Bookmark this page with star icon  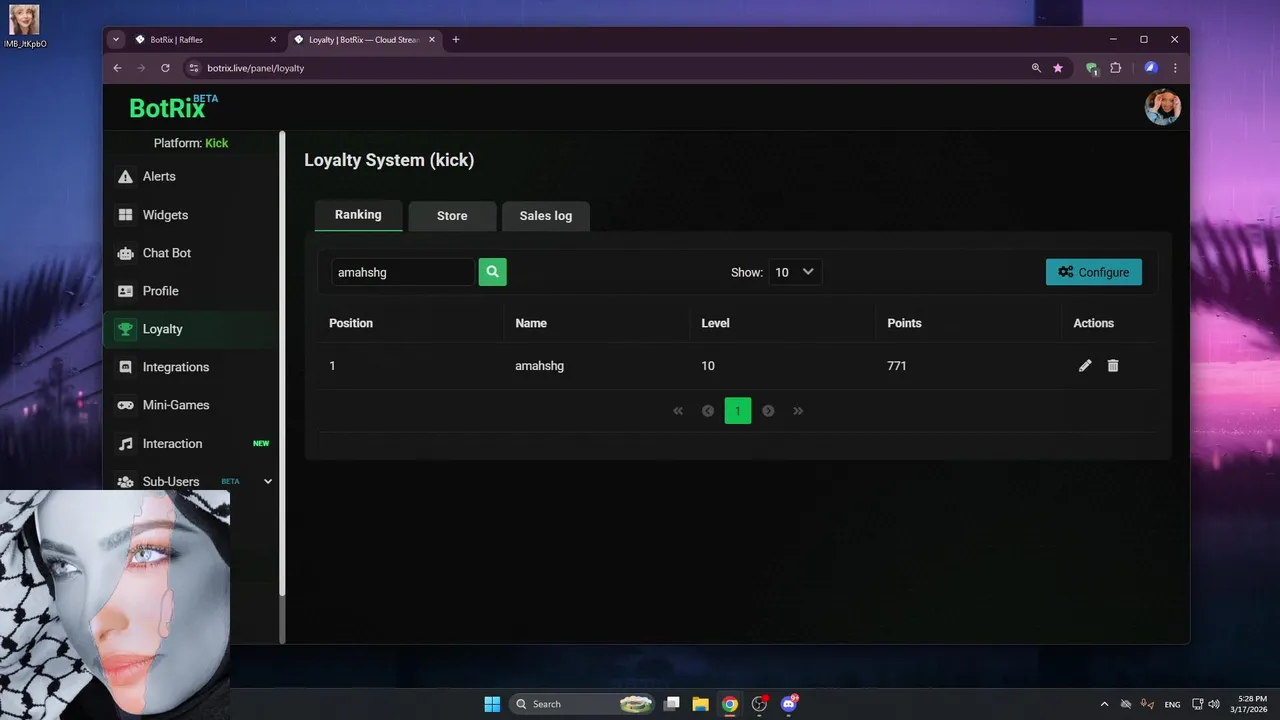1058,68
